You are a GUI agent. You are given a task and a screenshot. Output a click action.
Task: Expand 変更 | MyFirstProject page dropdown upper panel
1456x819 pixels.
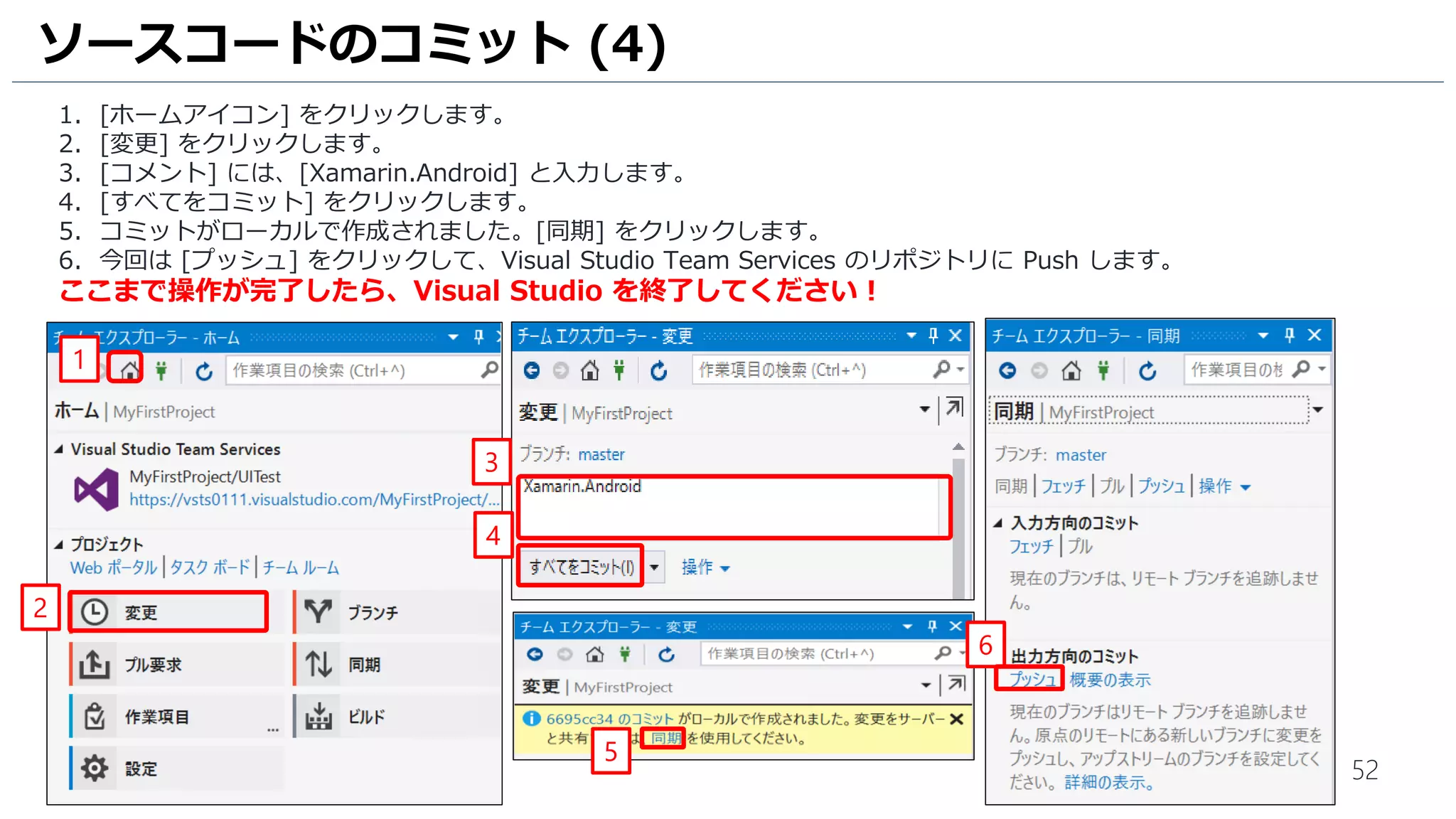coord(924,409)
